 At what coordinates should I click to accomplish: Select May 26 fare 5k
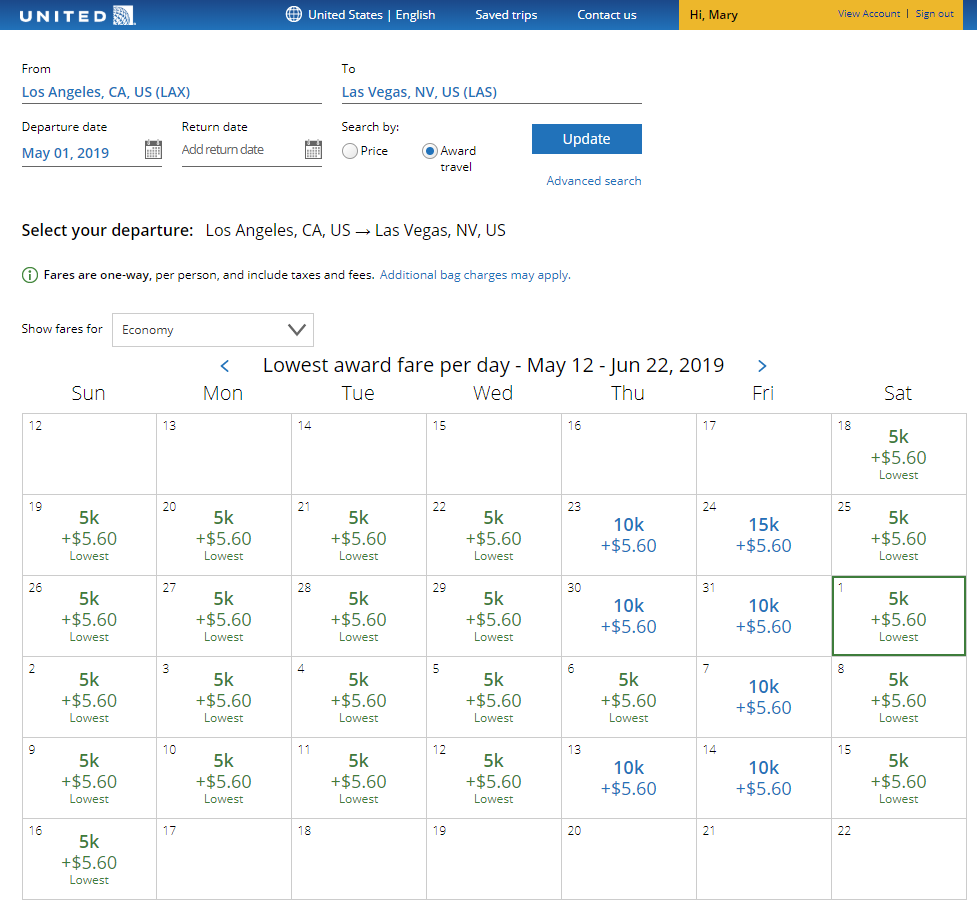click(x=89, y=616)
